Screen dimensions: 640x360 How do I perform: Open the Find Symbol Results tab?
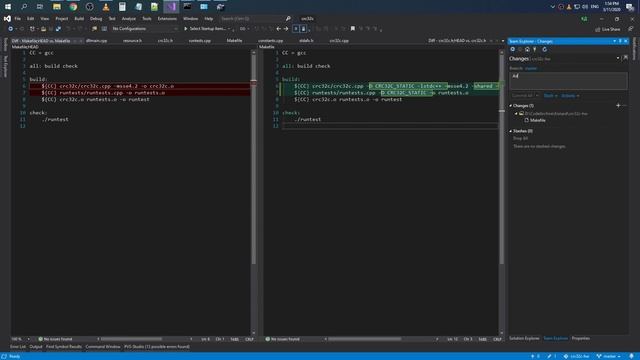tap(64, 347)
